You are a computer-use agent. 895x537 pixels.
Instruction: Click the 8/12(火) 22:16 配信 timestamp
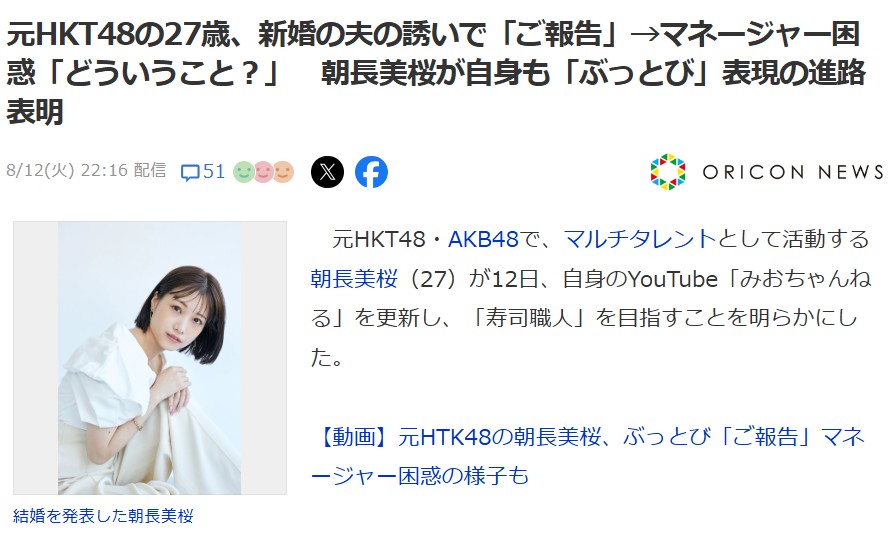point(86,171)
